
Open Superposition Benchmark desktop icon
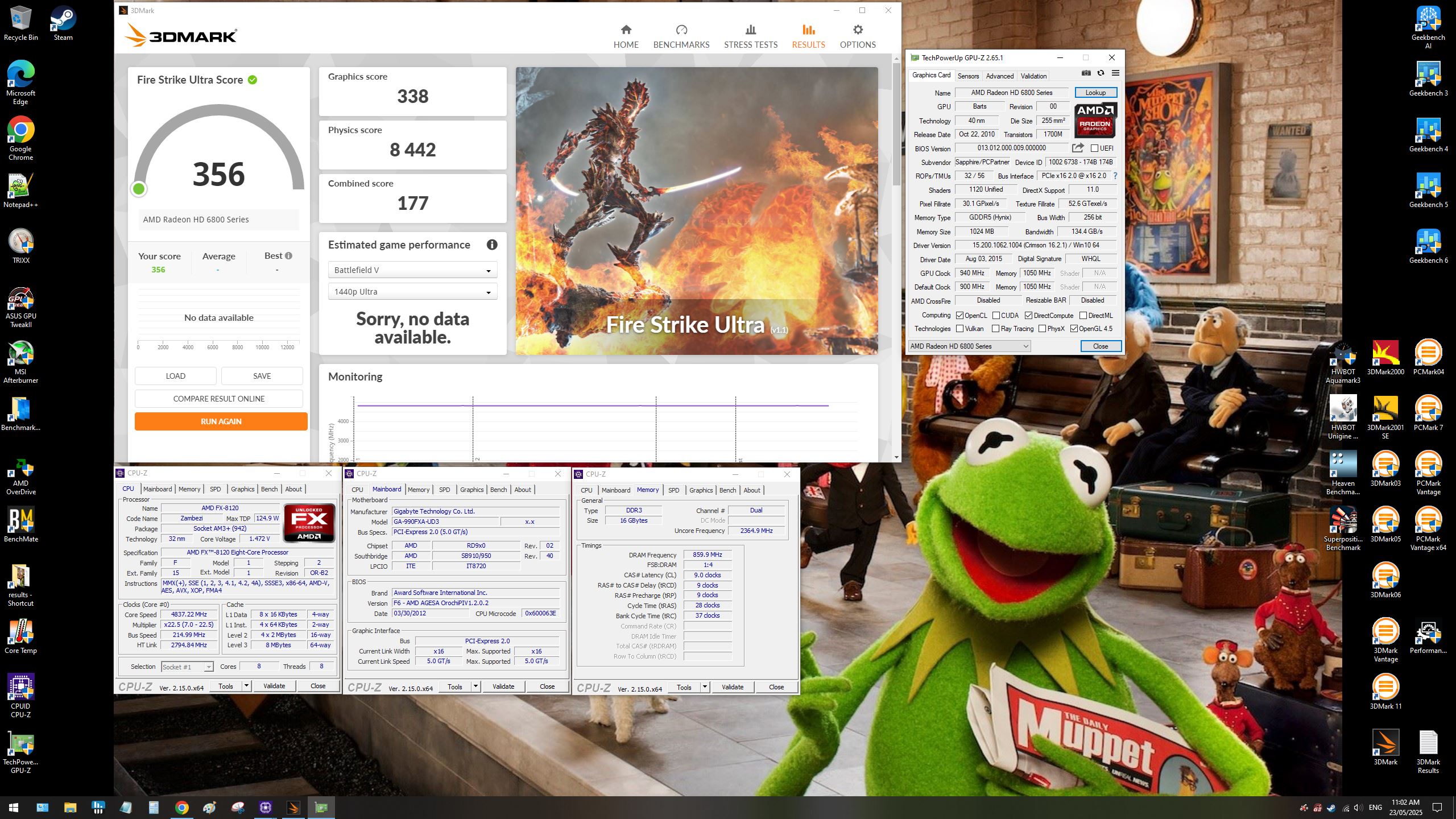(x=1343, y=529)
